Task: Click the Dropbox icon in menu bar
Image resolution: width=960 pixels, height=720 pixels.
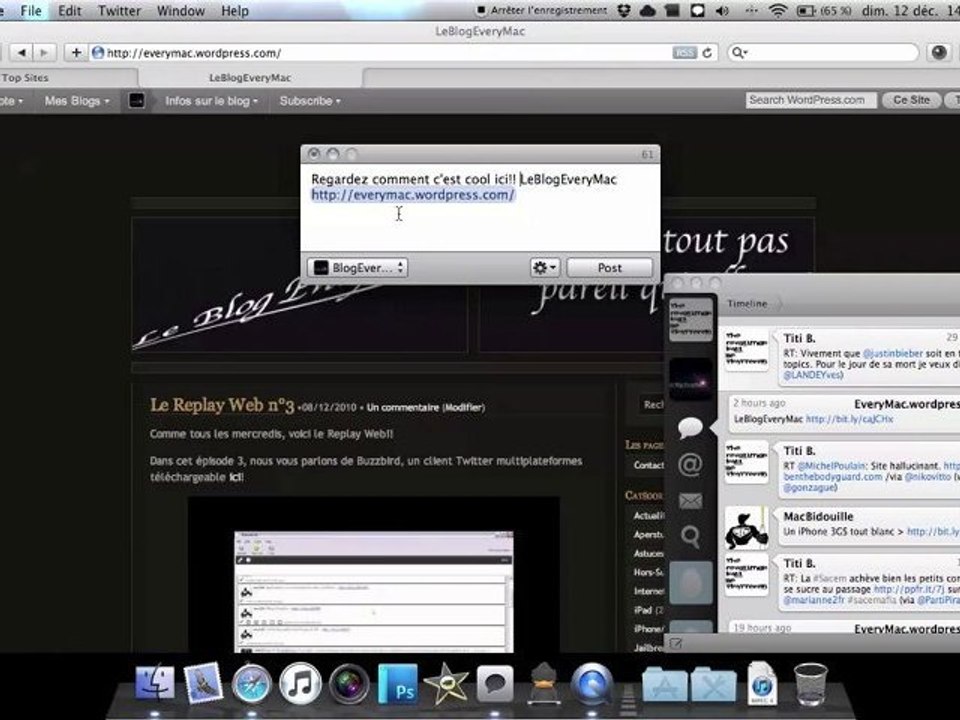Action: [x=624, y=10]
